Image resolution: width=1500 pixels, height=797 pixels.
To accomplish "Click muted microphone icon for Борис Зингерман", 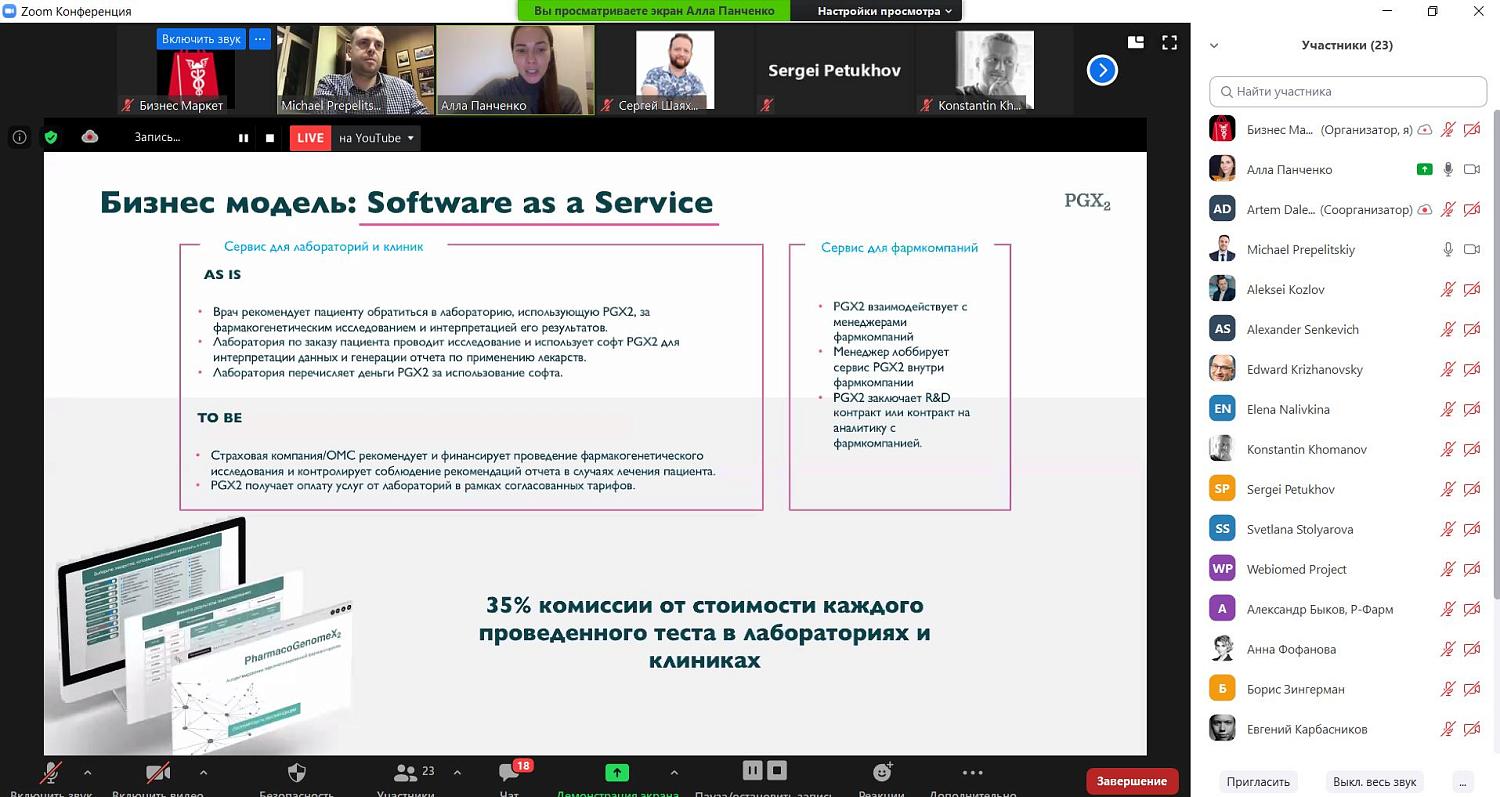I will coord(1447,689).
